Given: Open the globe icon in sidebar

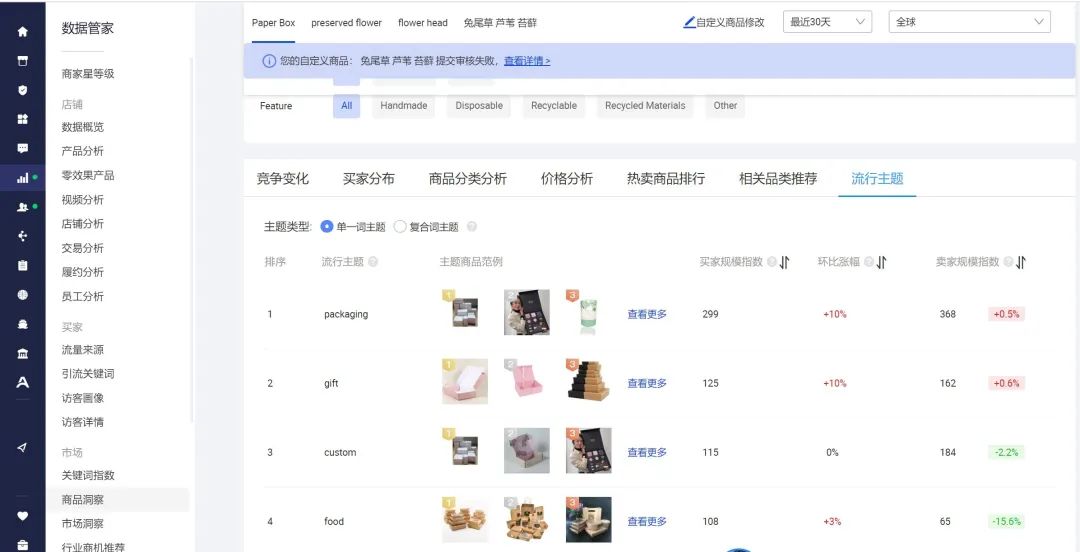Looking at the screenshot, I should [23, 294].
